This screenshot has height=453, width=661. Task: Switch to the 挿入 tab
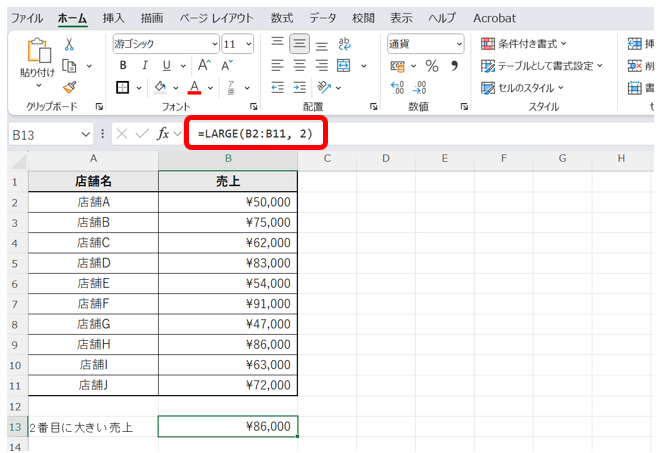113,18
